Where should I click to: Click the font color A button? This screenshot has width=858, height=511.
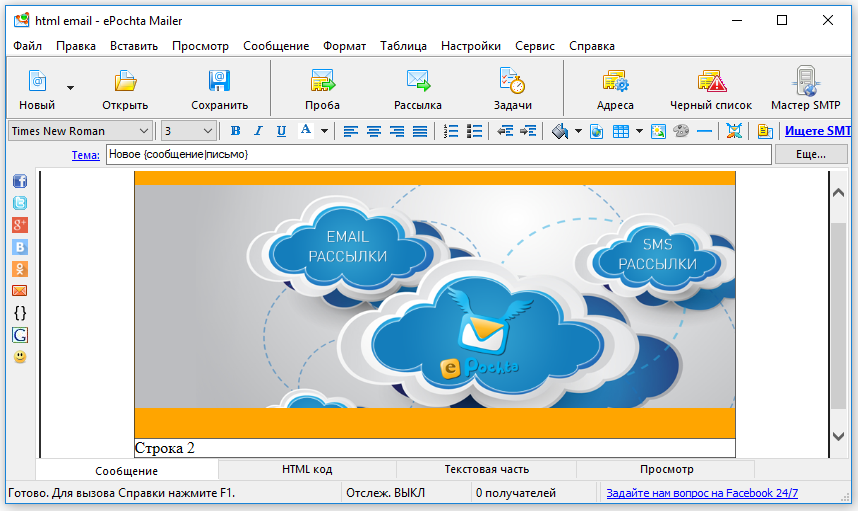click(x=306, y=131)
